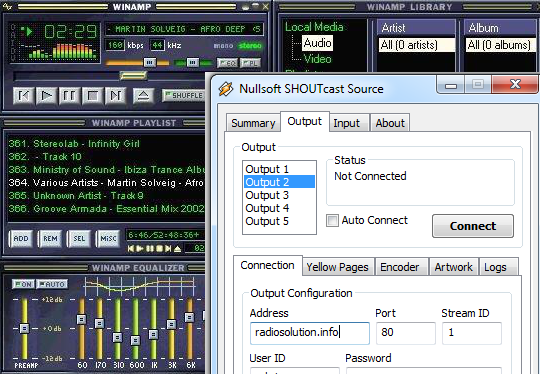Screen dimensions: 540x374
Task: Click the 6K equalizer band slider
Action: pos(189,329)
